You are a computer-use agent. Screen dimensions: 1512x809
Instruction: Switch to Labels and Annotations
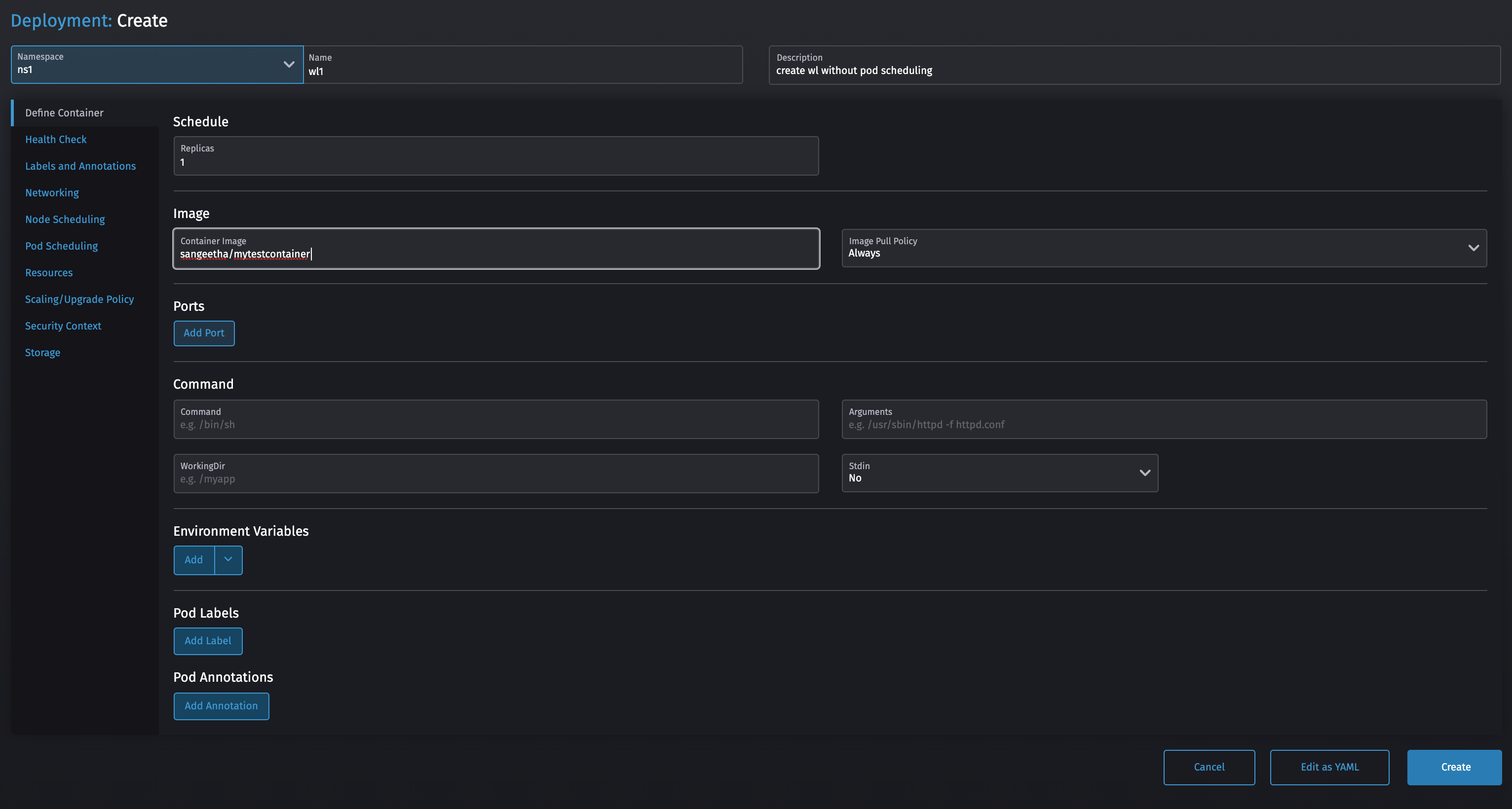point(80,166)
